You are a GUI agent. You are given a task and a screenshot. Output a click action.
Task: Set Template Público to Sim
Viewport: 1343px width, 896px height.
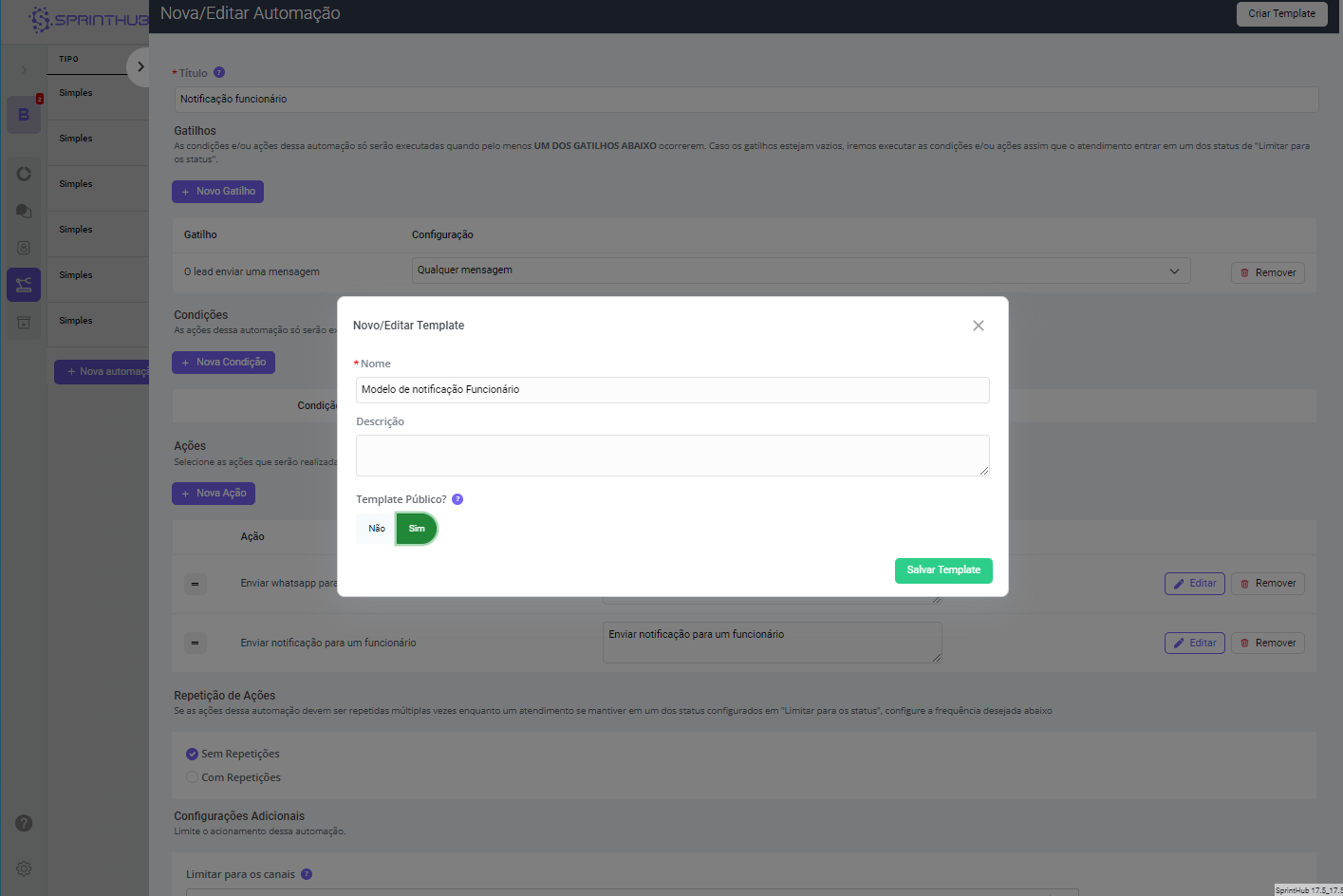(417, 529)
